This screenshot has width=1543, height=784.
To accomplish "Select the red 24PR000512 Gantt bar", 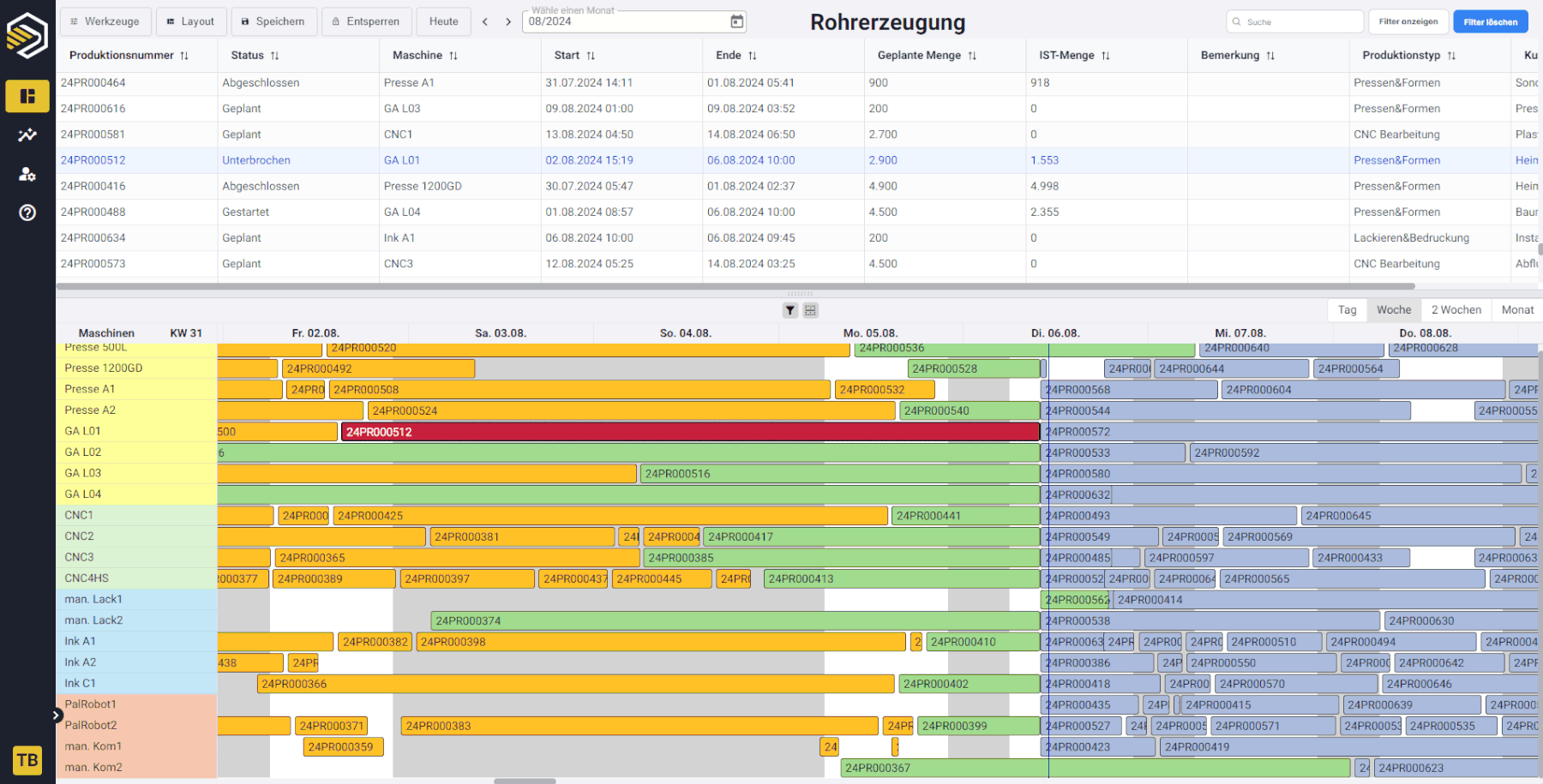I will [x=690, y=432].
